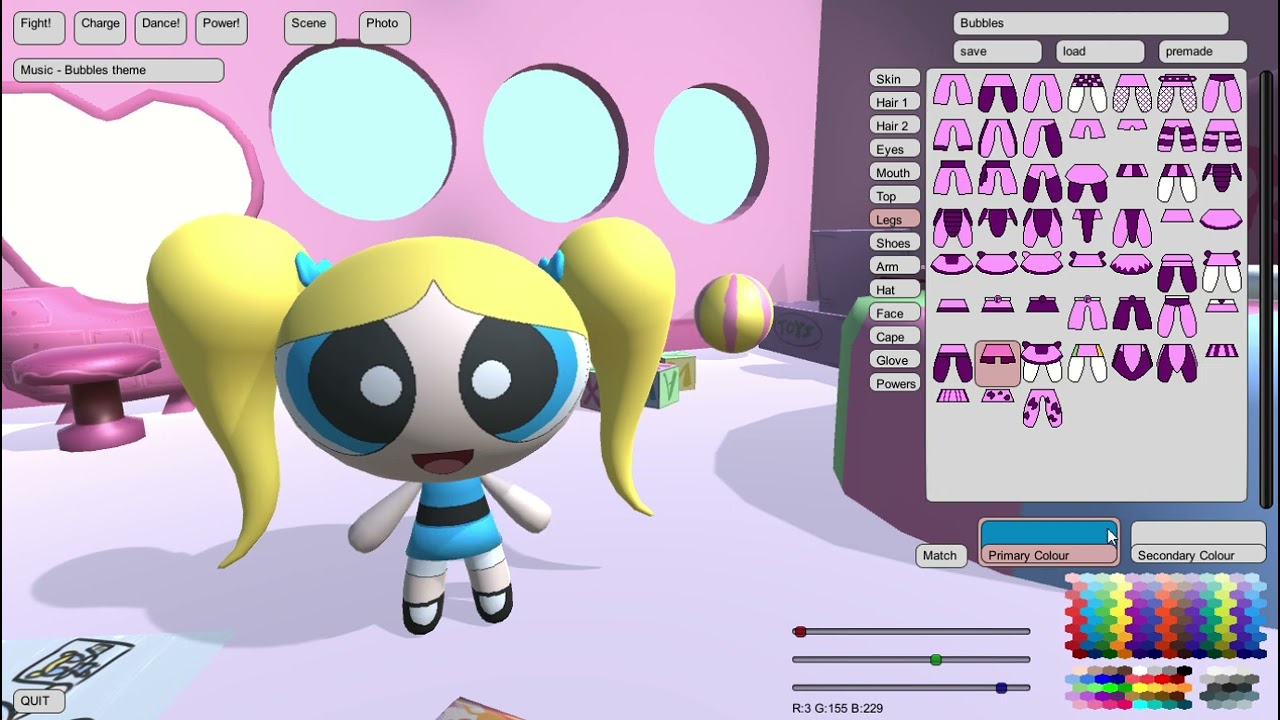Screen dimensions: 1280x720
Task: Trigger the Charge animation
Action: point(100,26)
